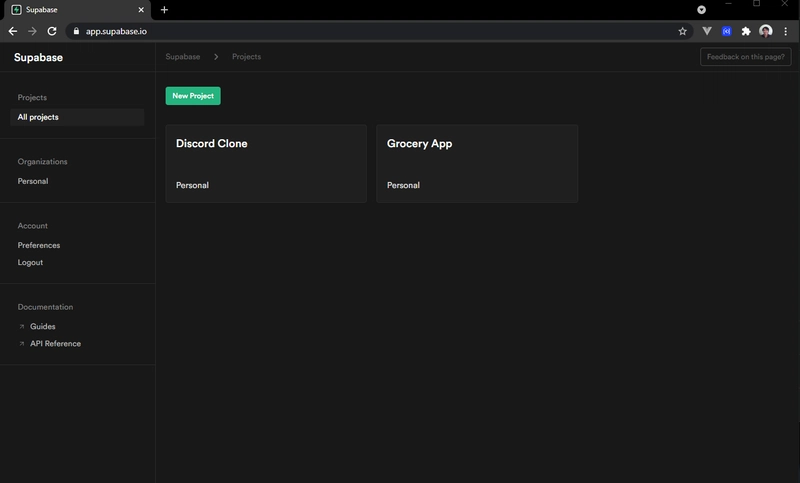The image size is (800, 483).
Task: Click the Supabase logo text in sidebar
Action: (38, 58)
